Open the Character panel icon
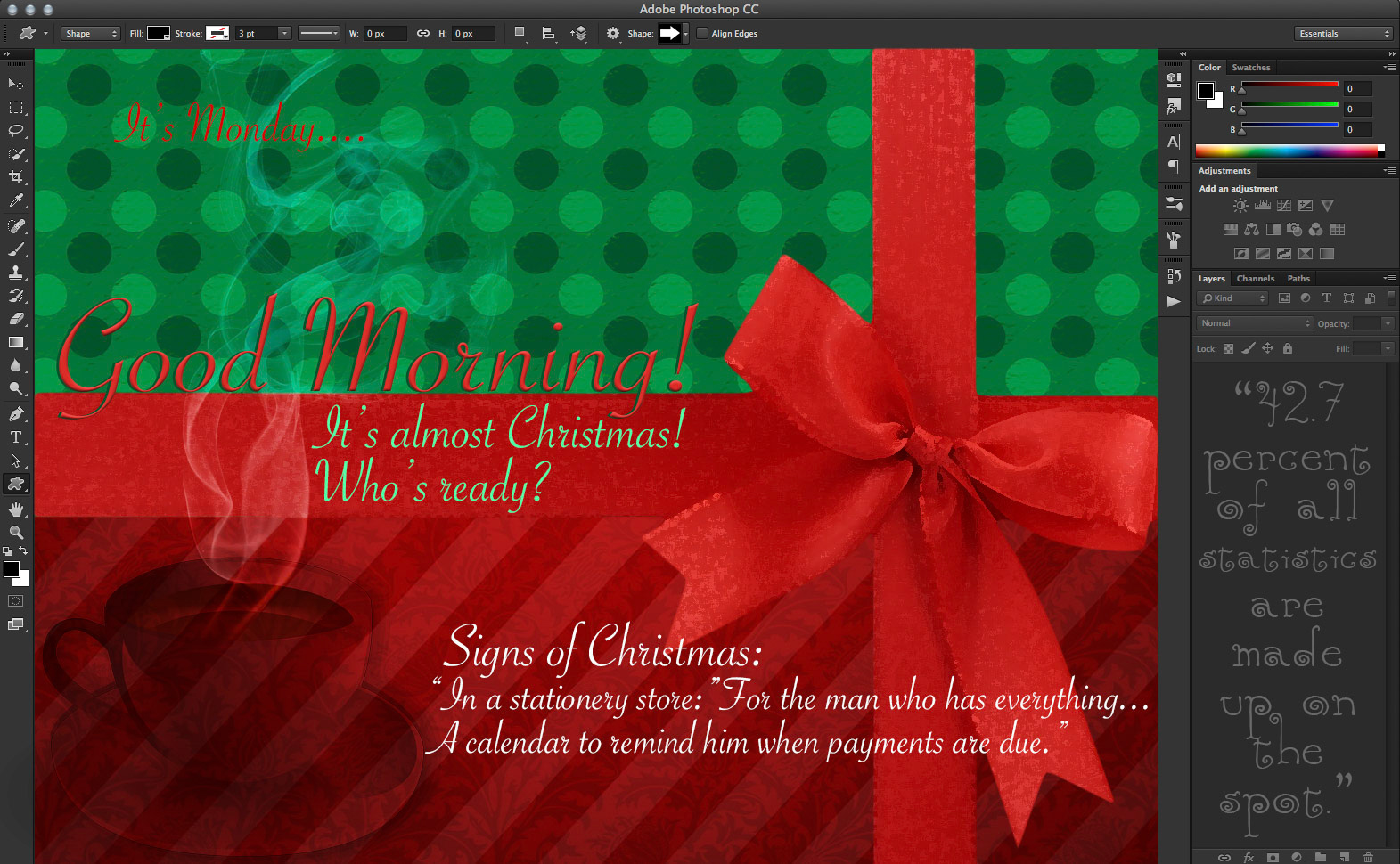Image resolution: width=1400 pixels, height=864 pixels. (x=1174, y=142)
